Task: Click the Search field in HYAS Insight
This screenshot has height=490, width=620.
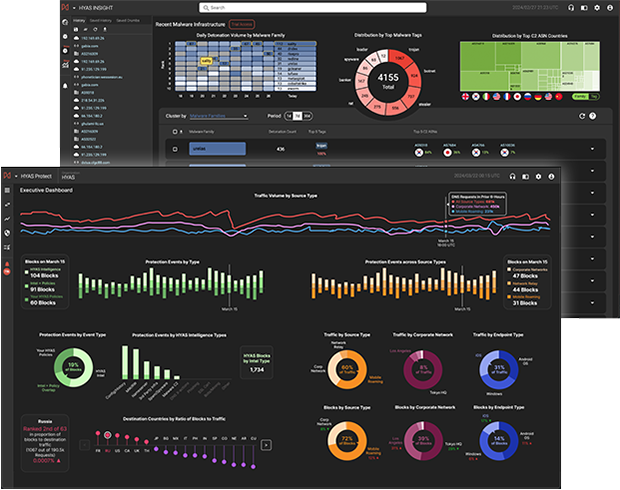Action: click(x=313, y=8)
